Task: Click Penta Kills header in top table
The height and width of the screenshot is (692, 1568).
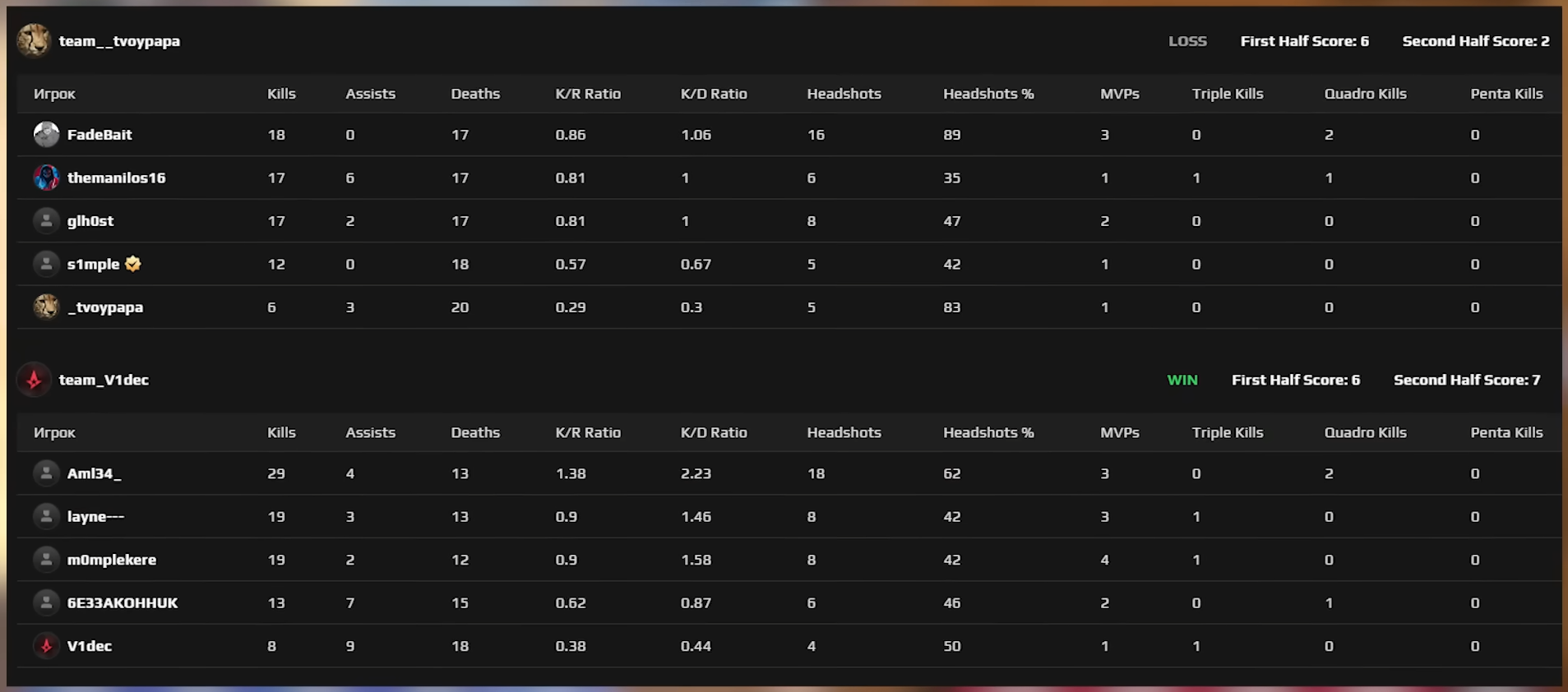Action: (x=1506, y=94)
